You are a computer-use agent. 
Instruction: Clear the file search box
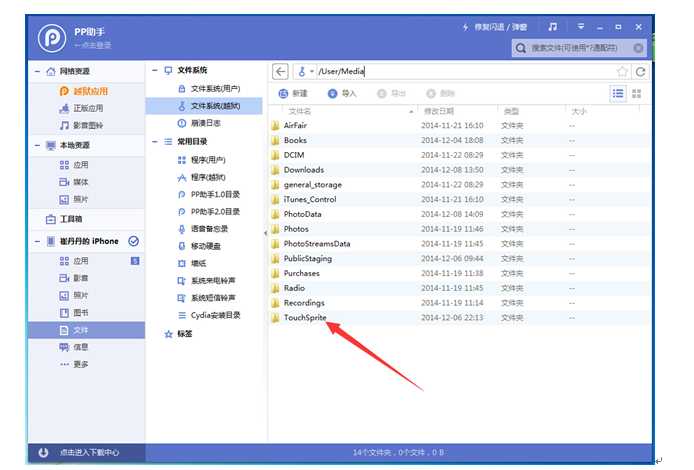coord(638,48)
